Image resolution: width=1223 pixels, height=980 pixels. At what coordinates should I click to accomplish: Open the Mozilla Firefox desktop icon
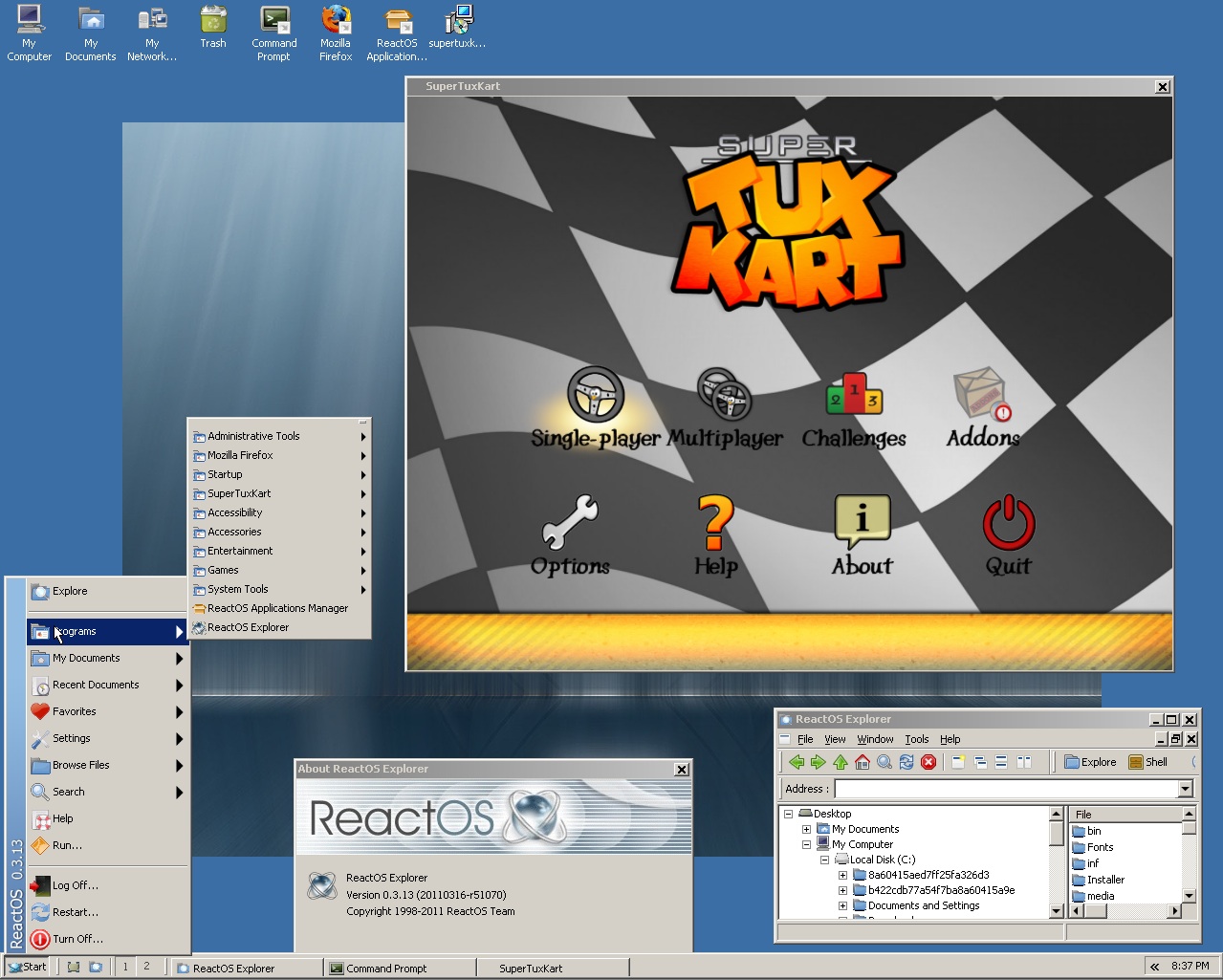coord(336,33)
